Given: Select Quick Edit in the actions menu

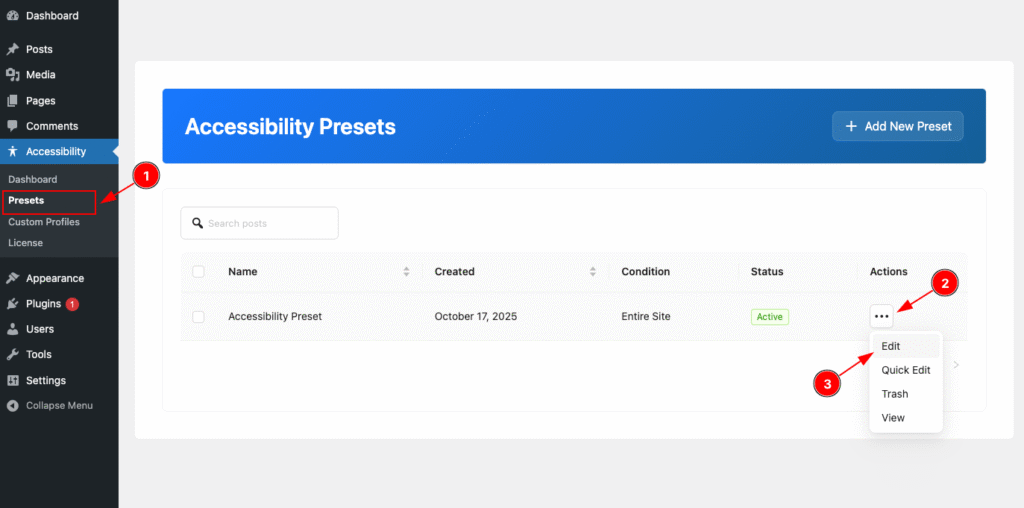Looking at the screenshot, I should tap(905, 370).
